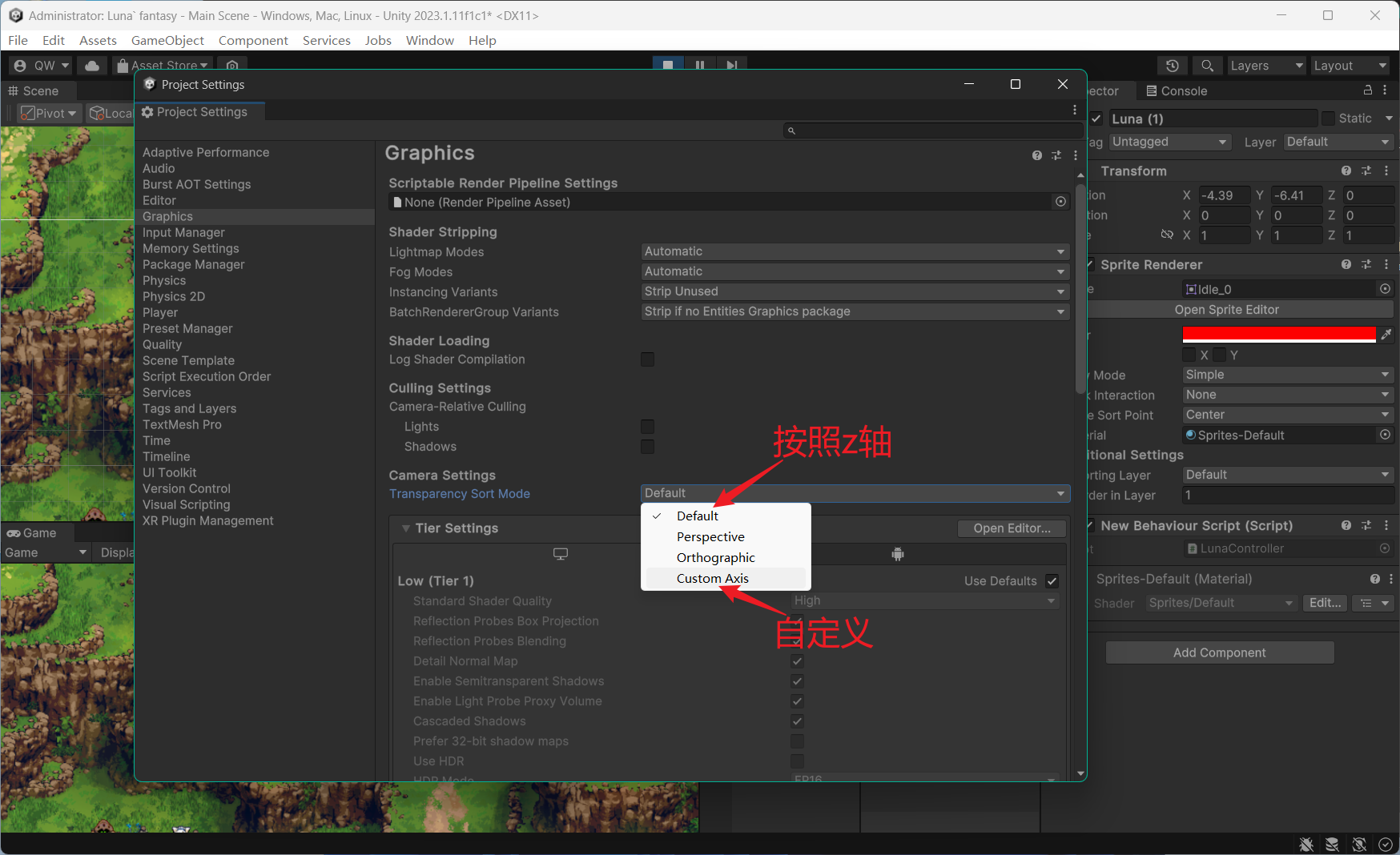
Task: Open the Layout dropdown in toolbar
Action: click(x=1350, y=66)
